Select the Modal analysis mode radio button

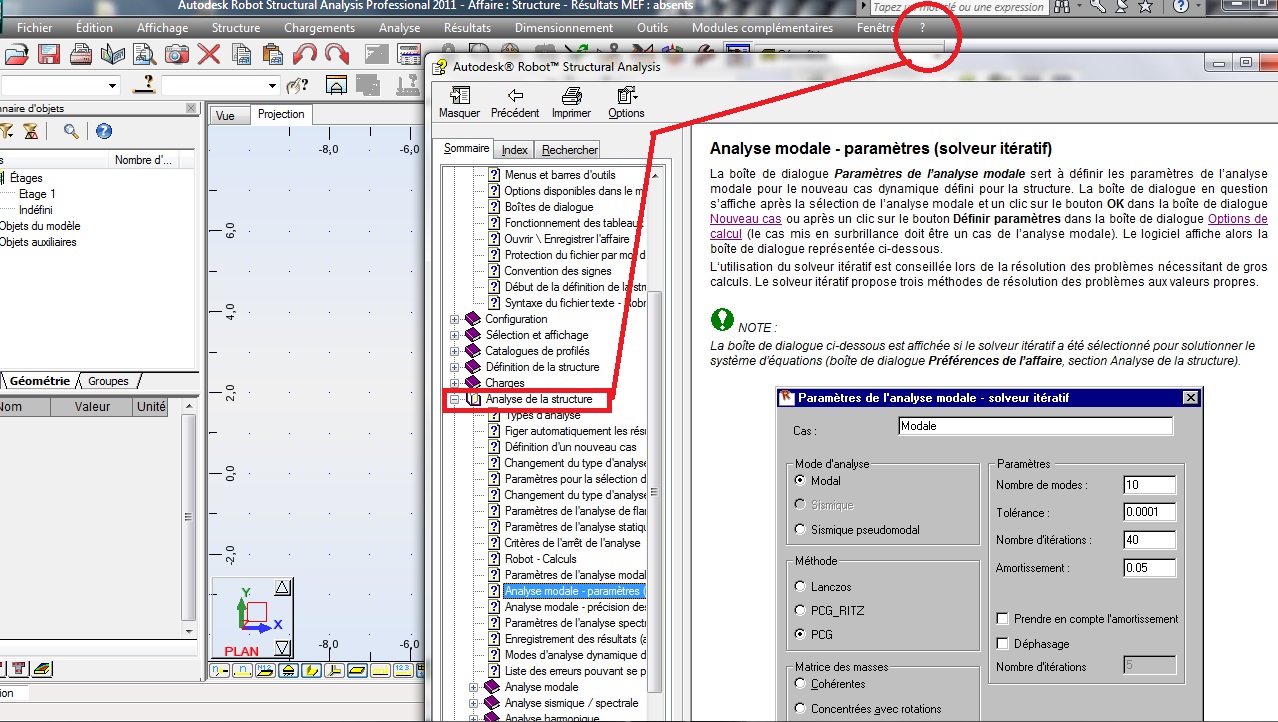(x=799, y=481)
